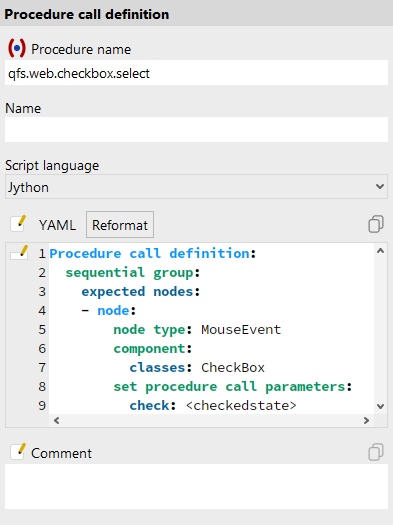
Task: Click 'Procedure call definition:' on line 1
Action: click(153, 253)
